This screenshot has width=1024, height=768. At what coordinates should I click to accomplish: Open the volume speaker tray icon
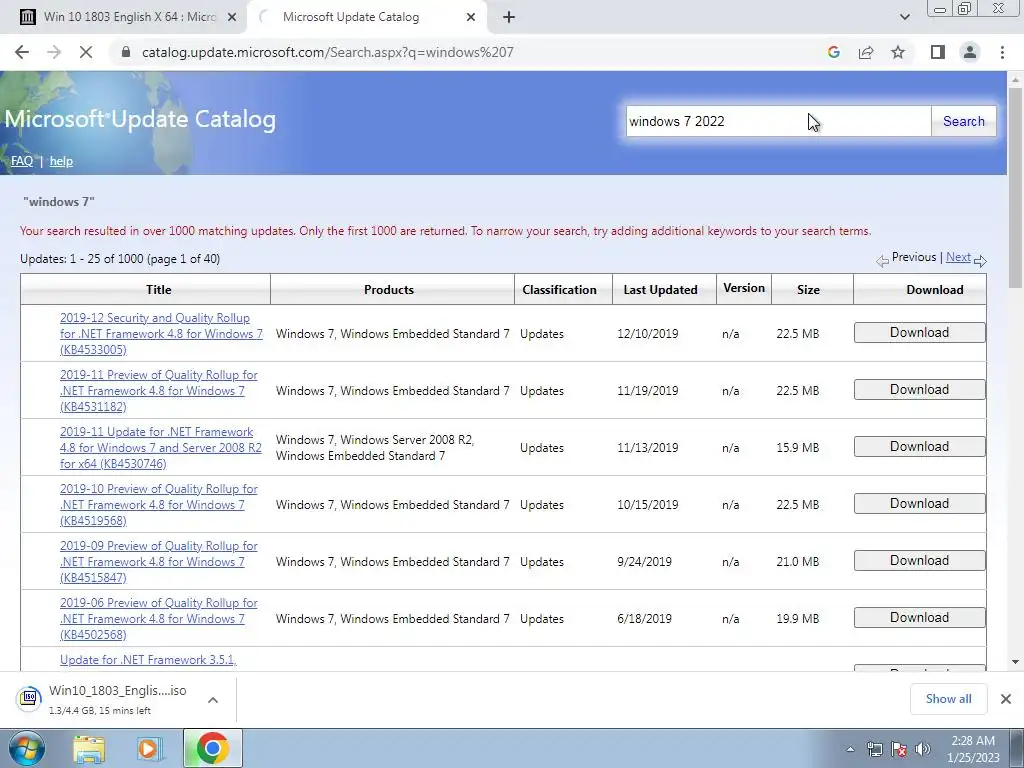tap(922, 750)
